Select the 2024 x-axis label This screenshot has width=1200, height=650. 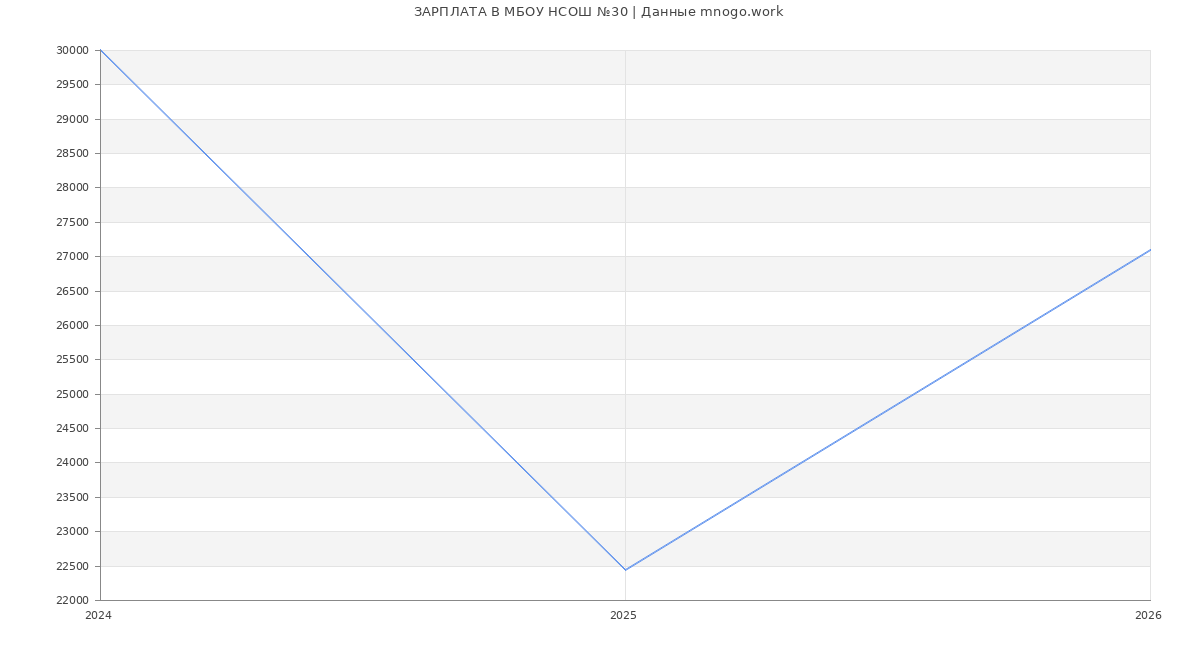(98, 615)
